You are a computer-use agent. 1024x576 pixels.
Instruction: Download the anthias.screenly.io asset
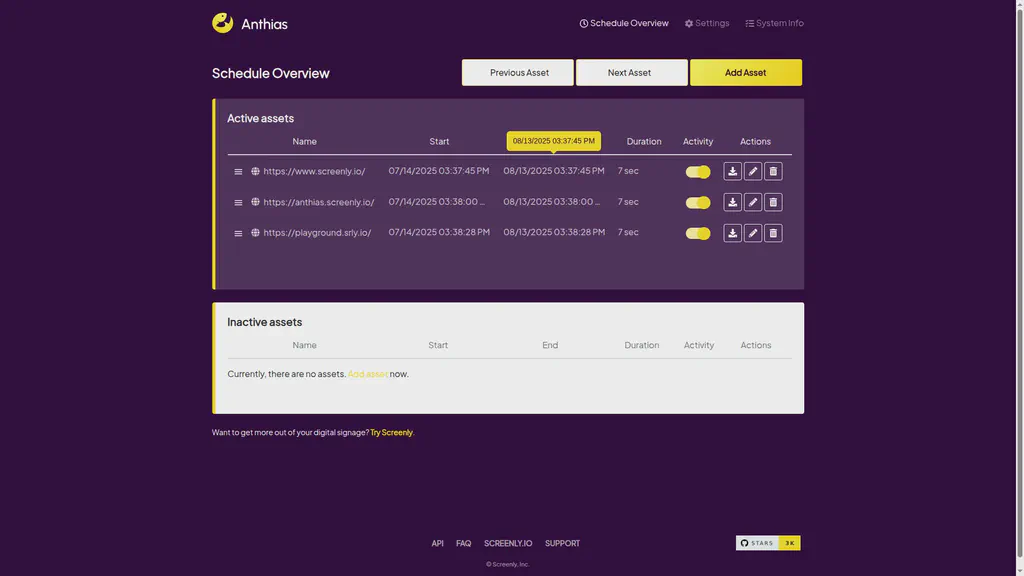(x=733, y=202)
